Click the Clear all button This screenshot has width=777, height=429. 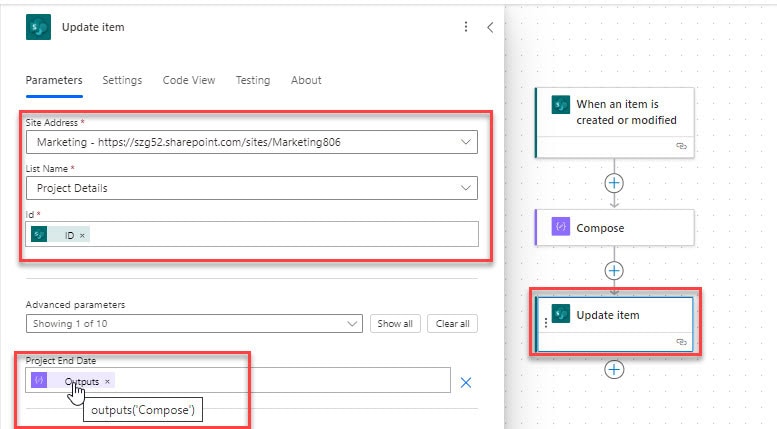point(452,323)
